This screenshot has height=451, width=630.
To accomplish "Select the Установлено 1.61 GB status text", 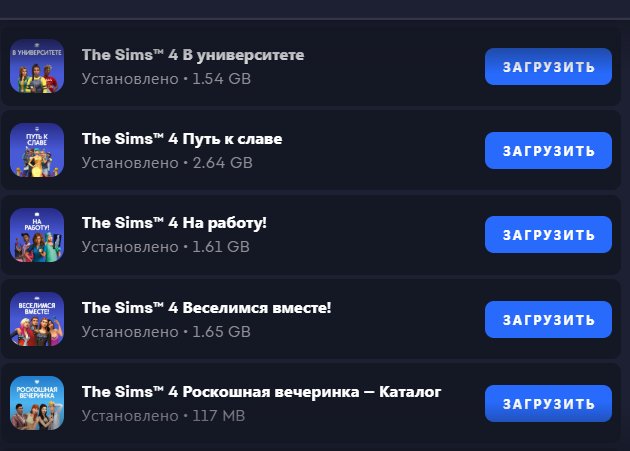I will (166, 247).
